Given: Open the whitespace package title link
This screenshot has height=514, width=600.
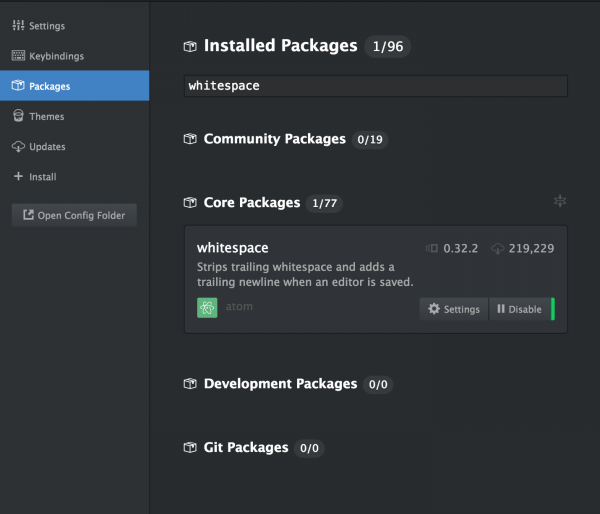Looking at the screenshot, I should (x=233, y=247).
